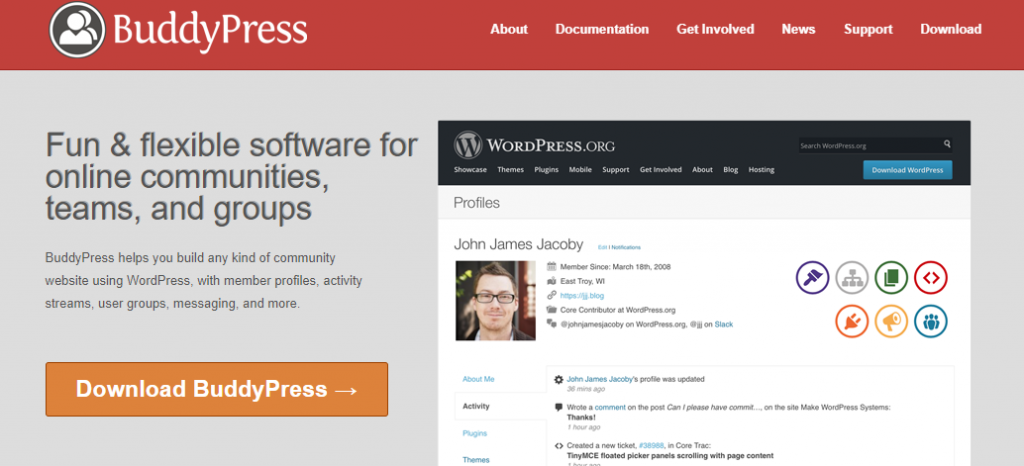Click John James Jacoby's profile photo
The image size is (1024, 466).
(496, 301)
